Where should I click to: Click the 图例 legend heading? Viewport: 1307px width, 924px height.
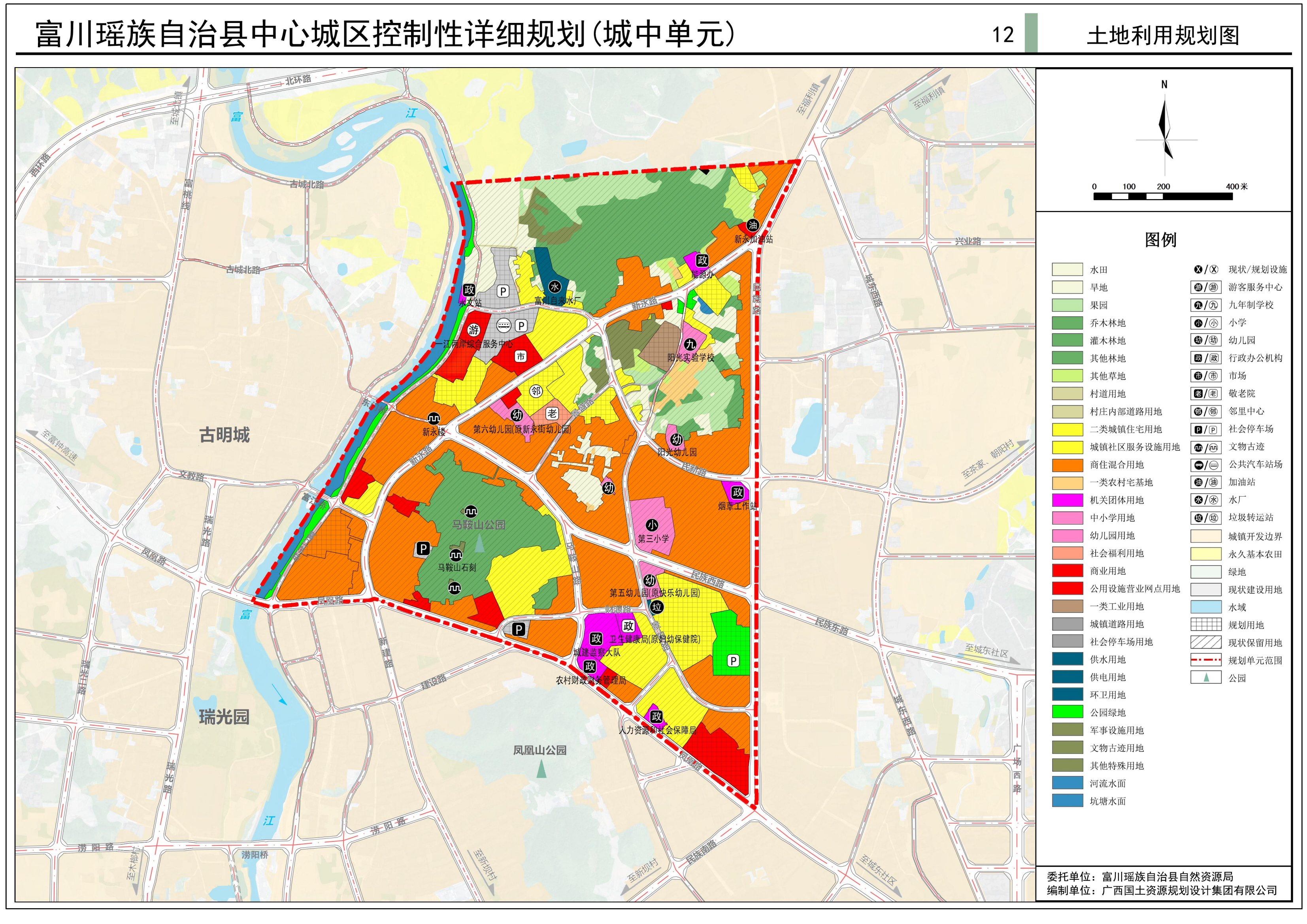[x=1161, y=240]
